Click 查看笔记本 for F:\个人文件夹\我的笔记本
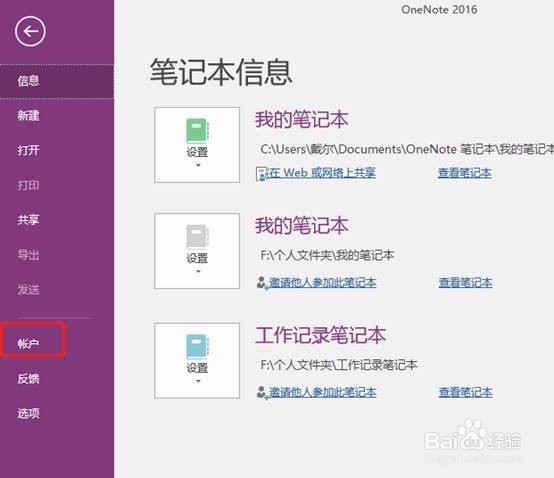The height and width of the screenshot is (478, 554). [x=465, y=283]
